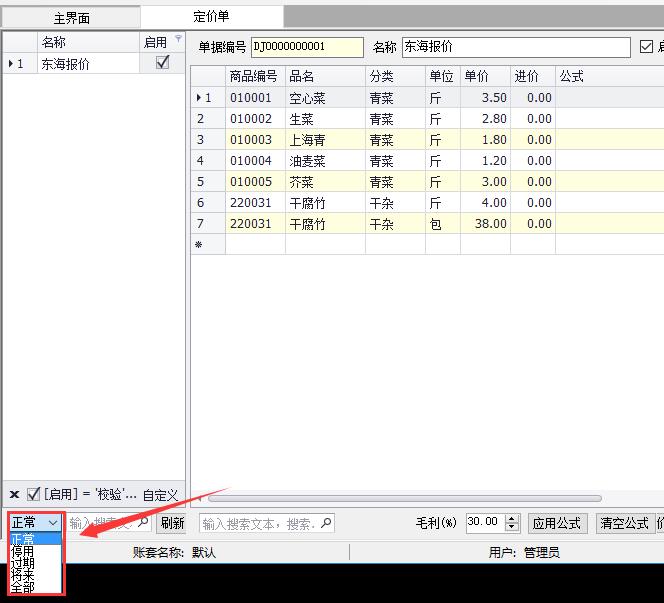664x603 pixels.
Task: Click the 公式 column header
Action: tap(610, 77)
